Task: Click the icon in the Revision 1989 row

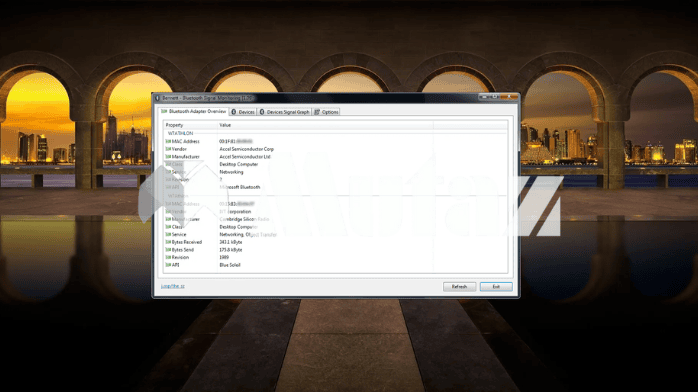Action: coord(168,257)
